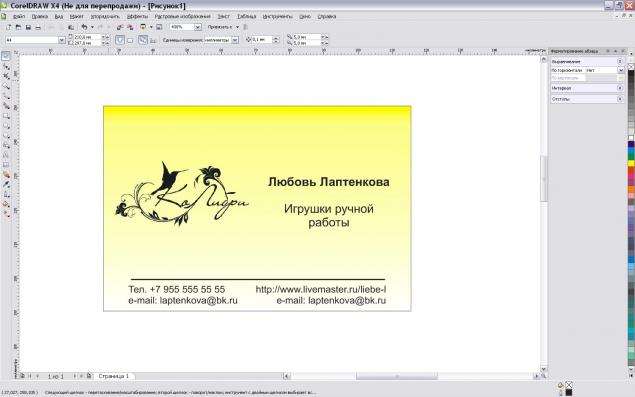
Task: Click the Страница 1 page tab
Action: 114,376
